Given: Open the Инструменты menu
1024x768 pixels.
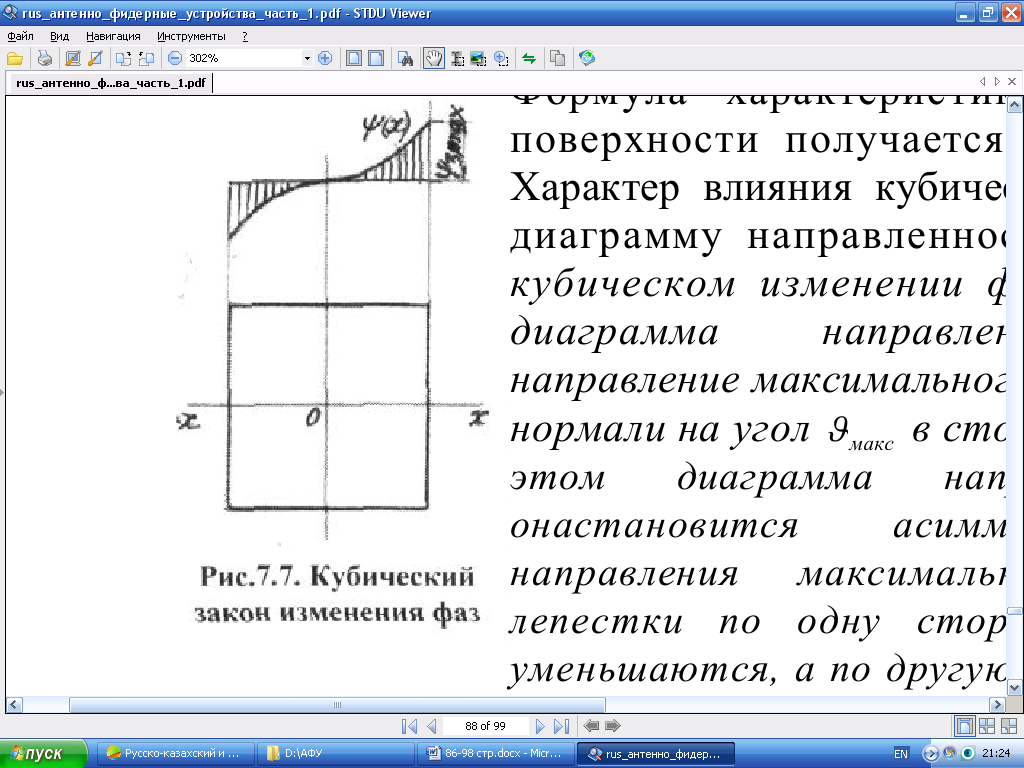Looking at the screenshot, I should point(191,36).
